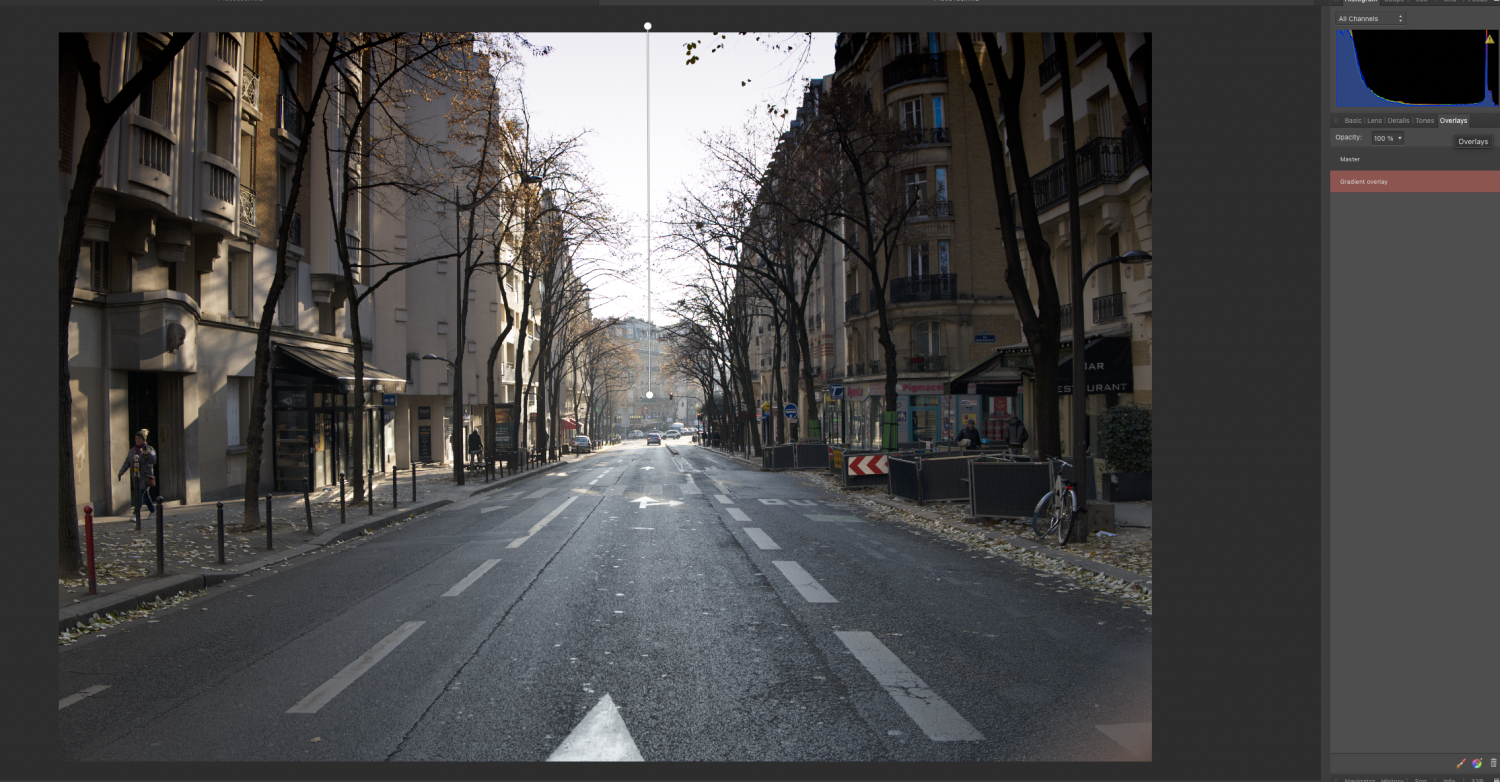Click the detach handle left of Basic tab
The image size is (1500, 782).
tap(1336, 120)
